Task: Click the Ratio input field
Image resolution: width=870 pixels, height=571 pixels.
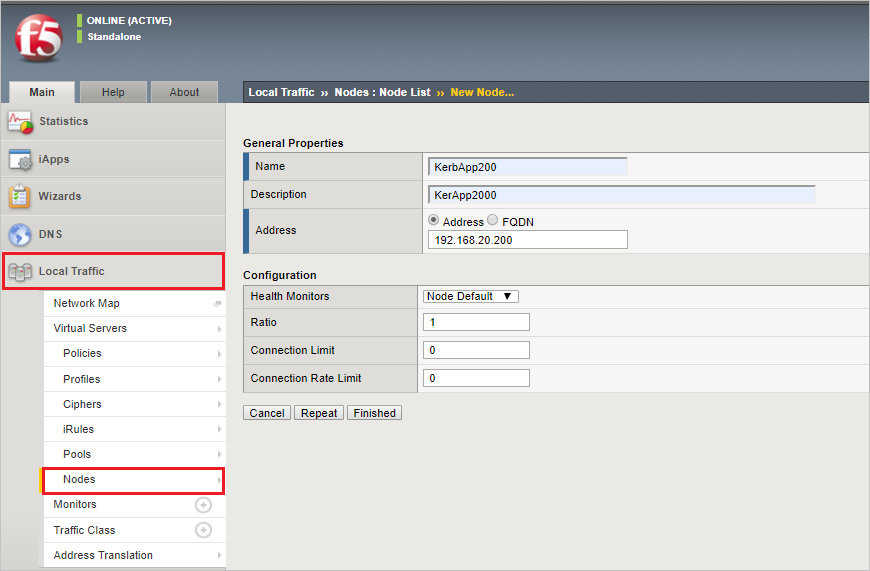Action: click(476, 322)
